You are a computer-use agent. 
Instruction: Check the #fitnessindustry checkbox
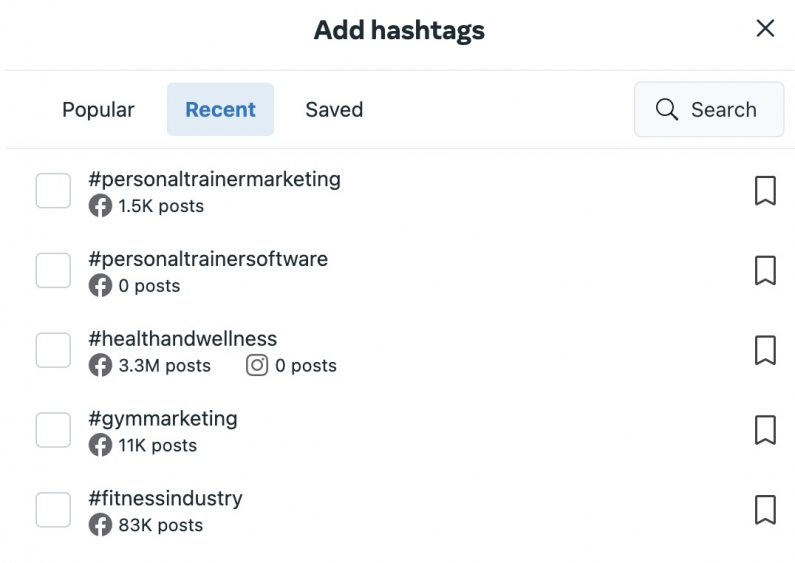53,510
